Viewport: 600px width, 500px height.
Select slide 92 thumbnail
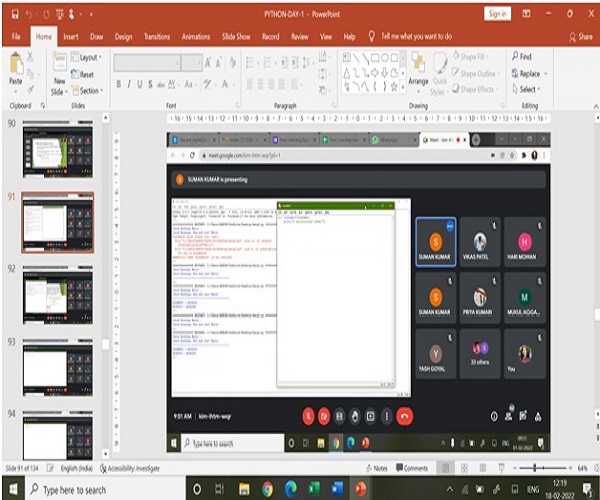[x=57, y=295]
